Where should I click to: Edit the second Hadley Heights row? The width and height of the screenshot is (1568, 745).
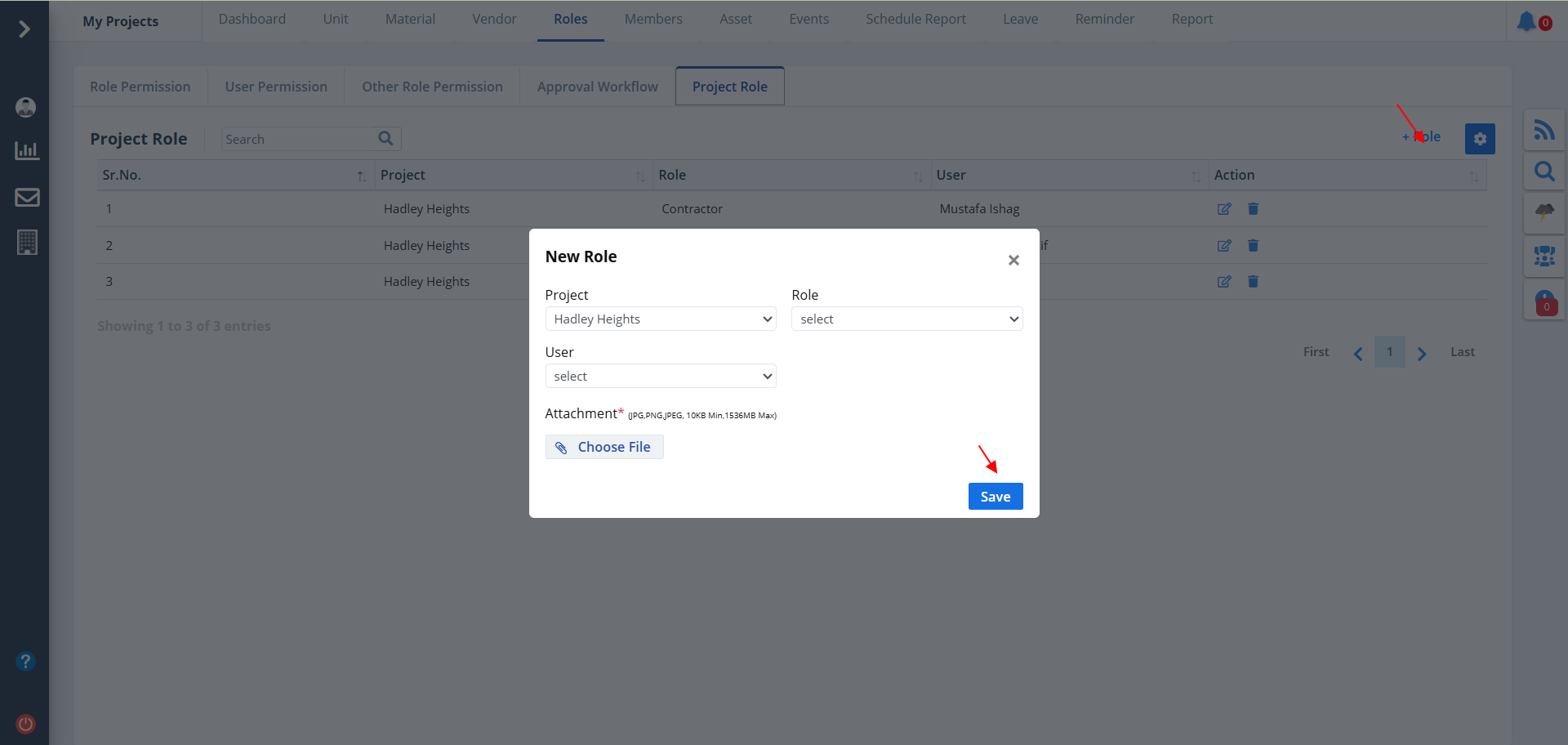coord(1223,246)
